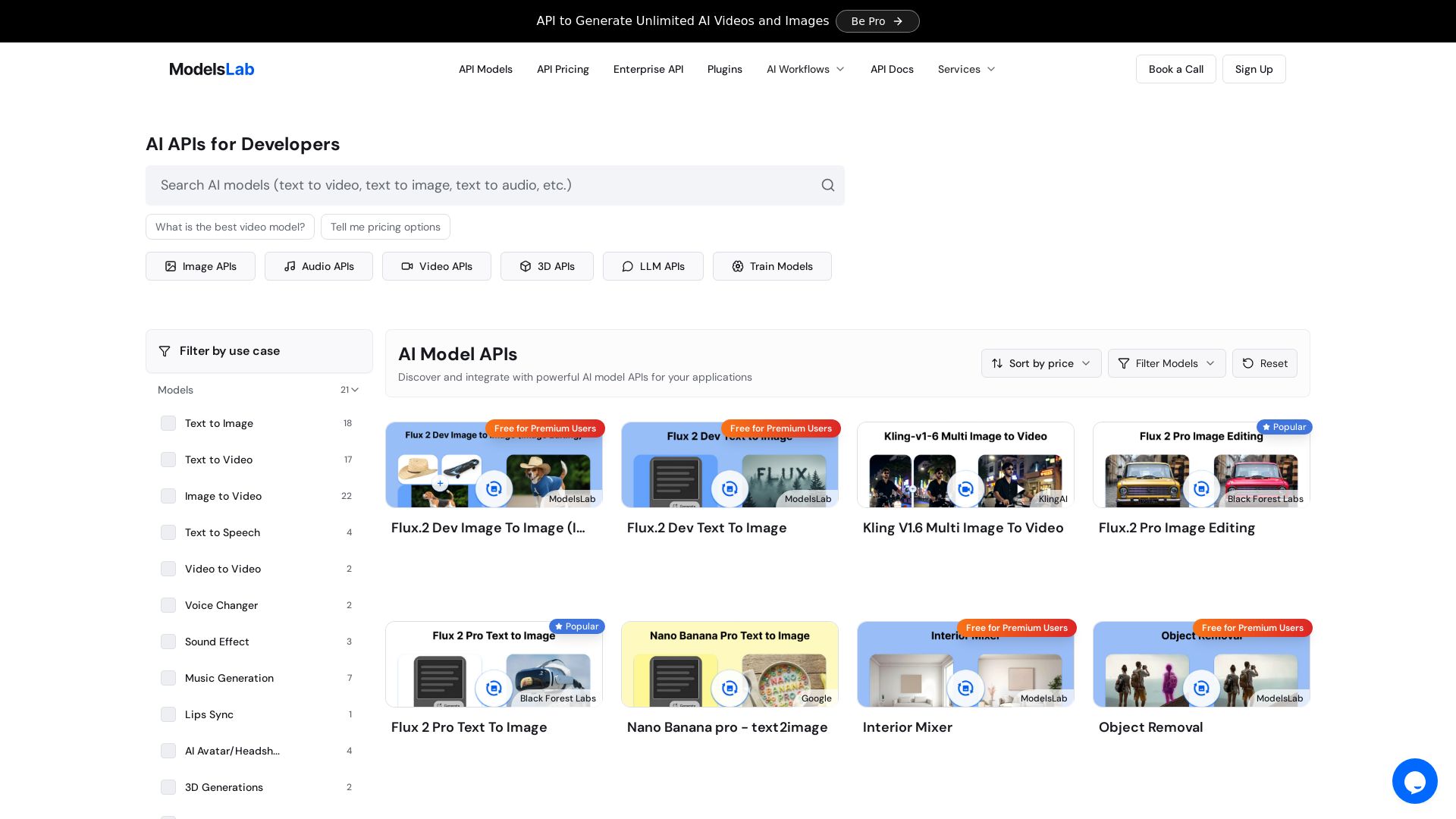This screenshot has width=1456, height=819.
Task: Enable the Image to Video checkbox
Action: tap(168, 496)
